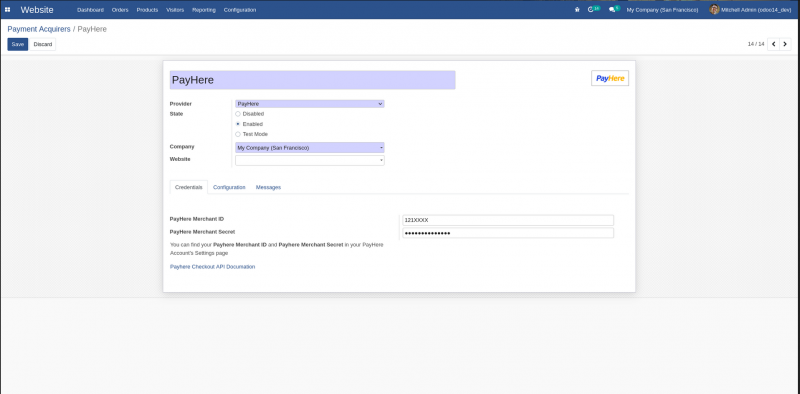Go back to Payment Acquirers breadcrumb
The image size is (800, 394).
coord(39,29)
